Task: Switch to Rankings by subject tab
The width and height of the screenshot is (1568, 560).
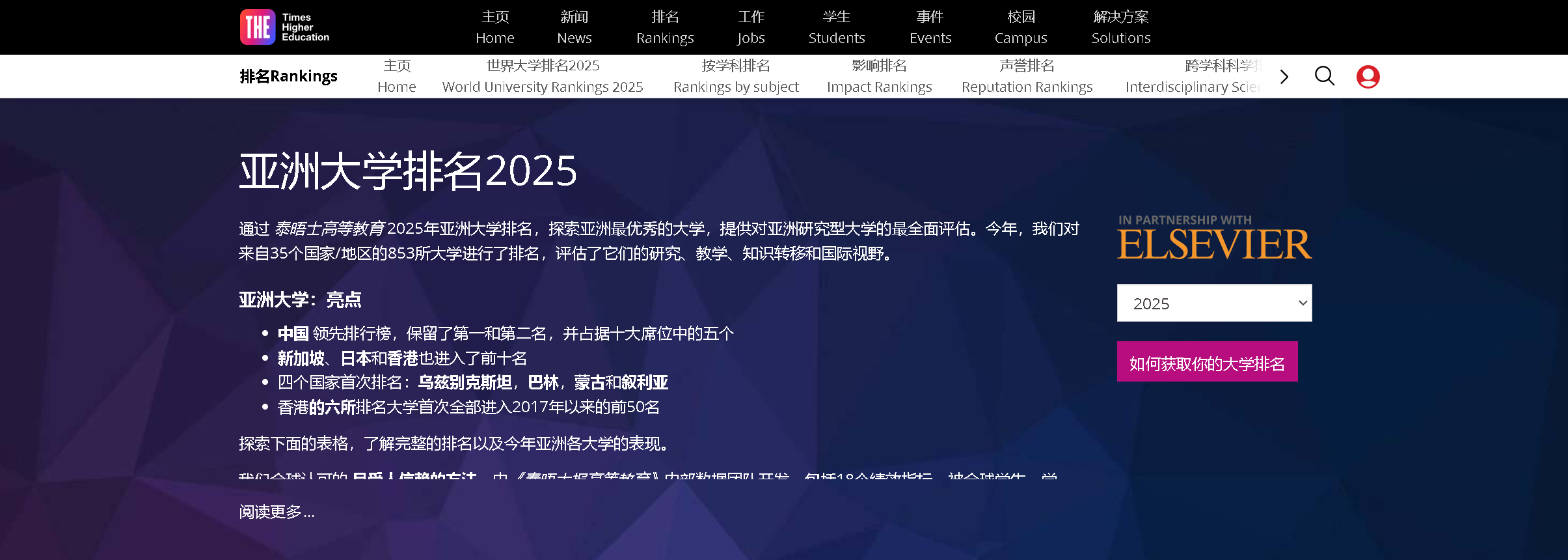Action: [736, 76]
